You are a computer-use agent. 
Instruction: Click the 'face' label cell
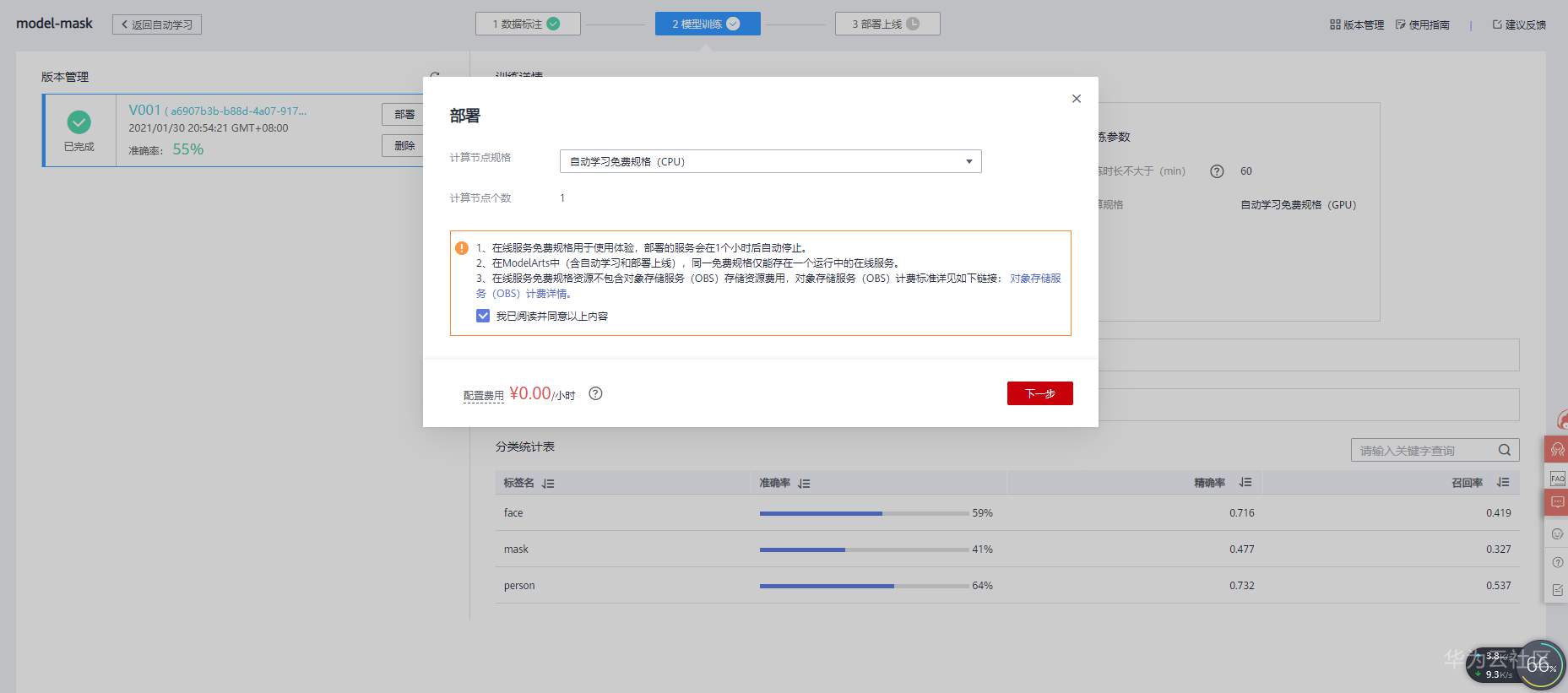(513, 512)
